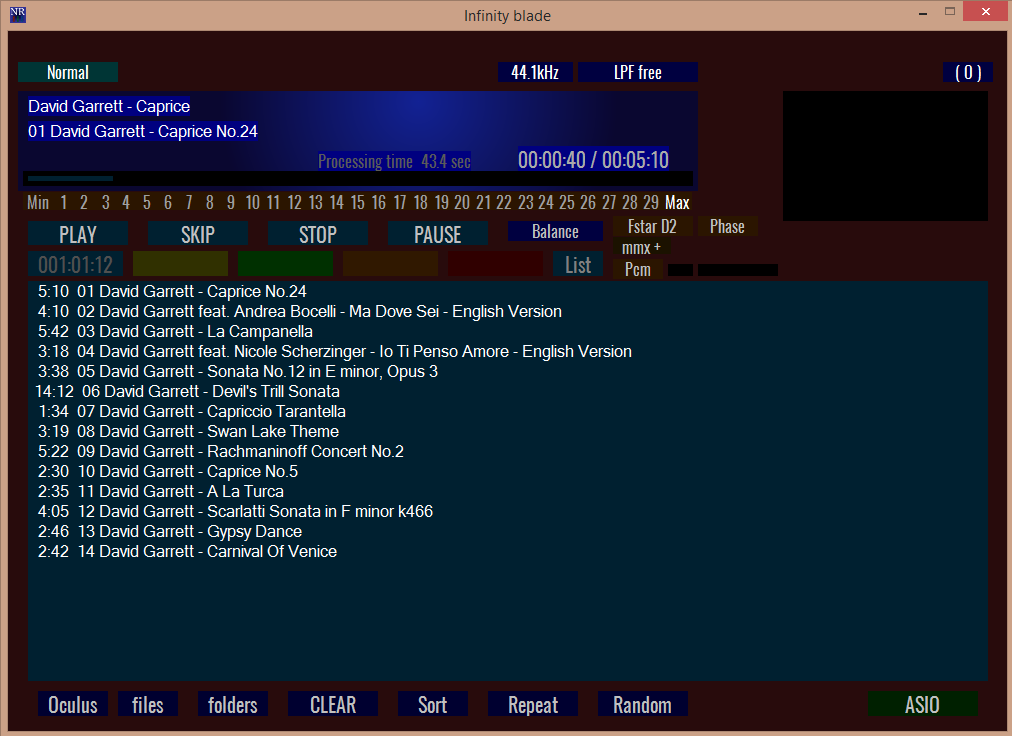Toggle the Normal mode indicator

(68, 72)
